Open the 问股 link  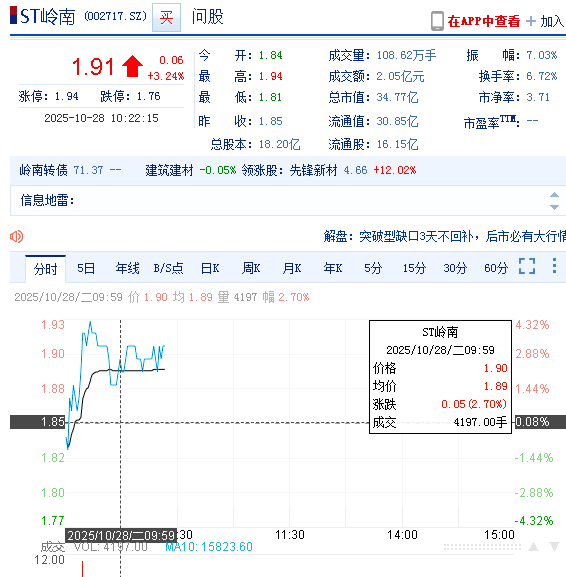tap(208, 17)
